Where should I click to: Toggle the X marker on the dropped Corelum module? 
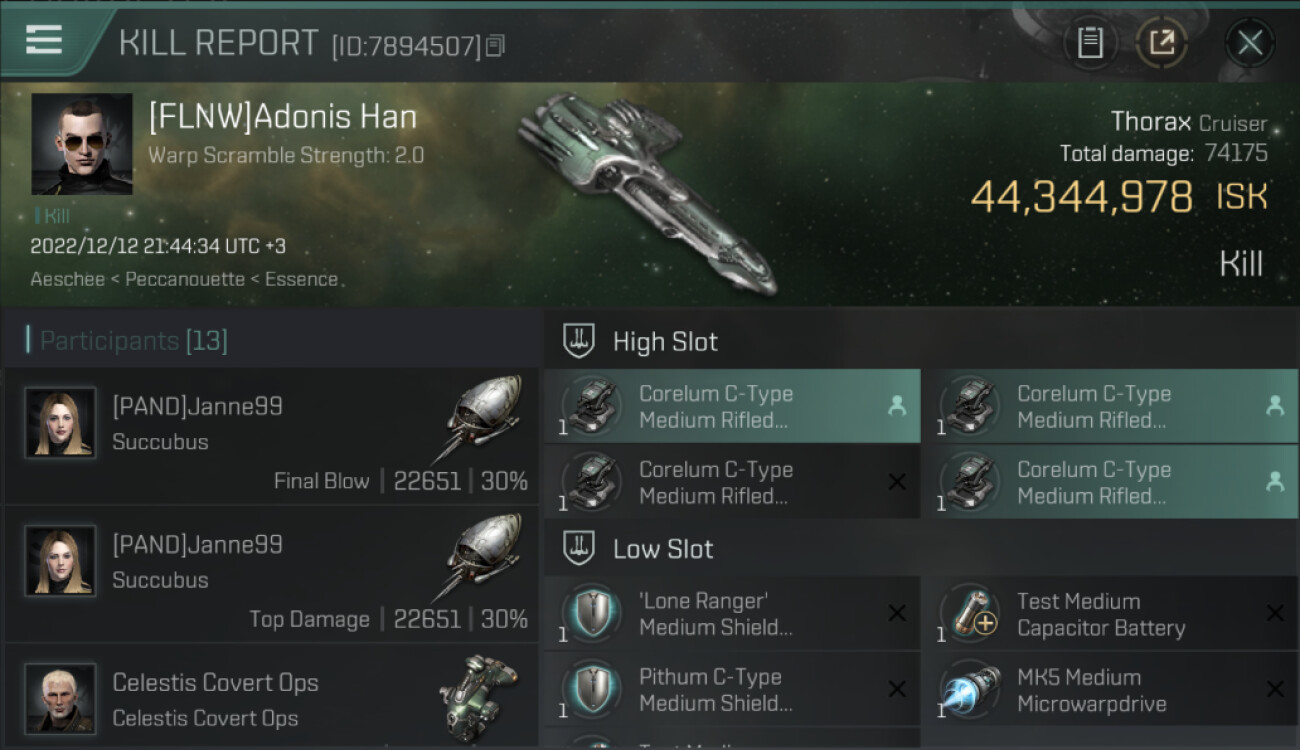point(897,482)
